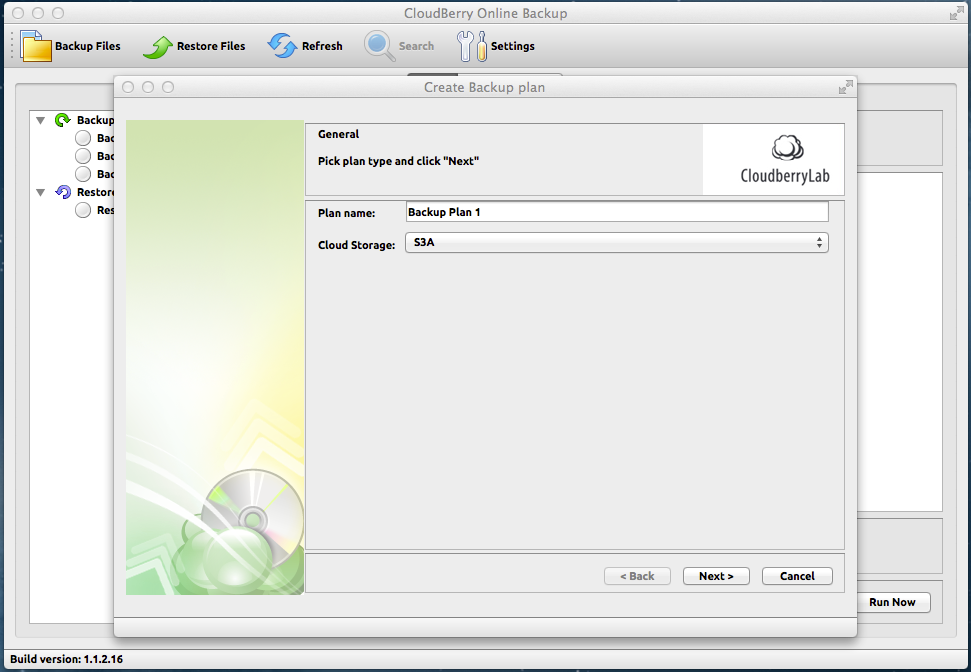This screenshot has width=971, height=672.
Task: Launch the Restore Files wizard
Action: click(194, 46)
